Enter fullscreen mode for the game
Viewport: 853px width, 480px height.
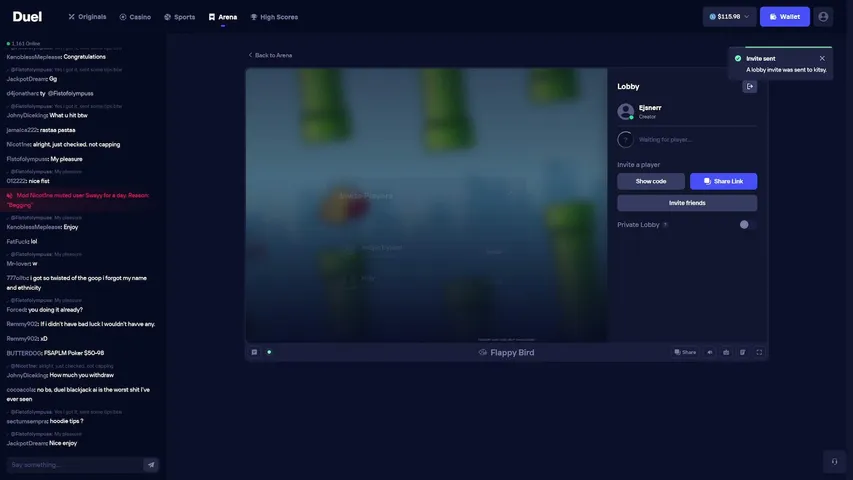[x=759, y=352]
